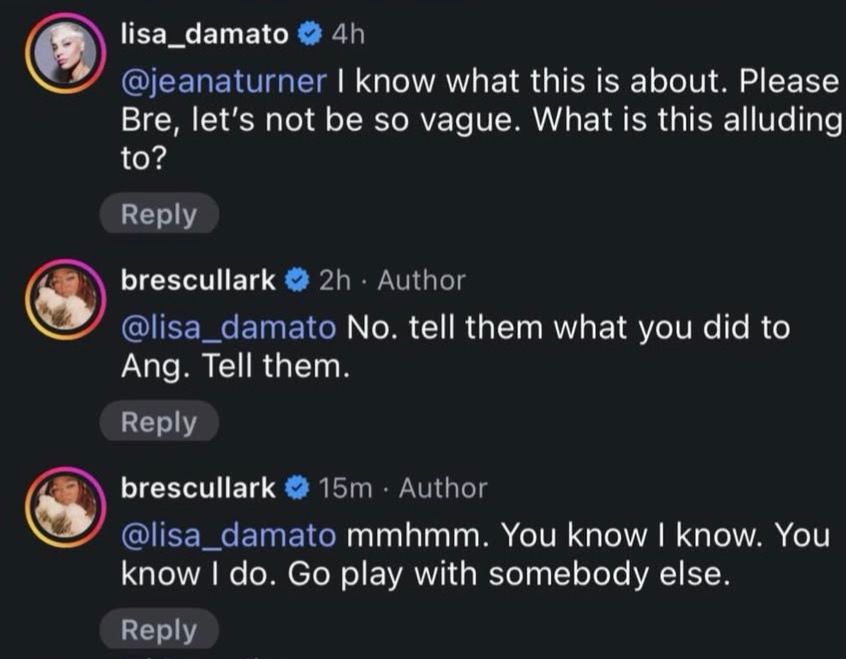Click the Author label on 15m comment
846x659 pixels.
[x=443, y=490]
